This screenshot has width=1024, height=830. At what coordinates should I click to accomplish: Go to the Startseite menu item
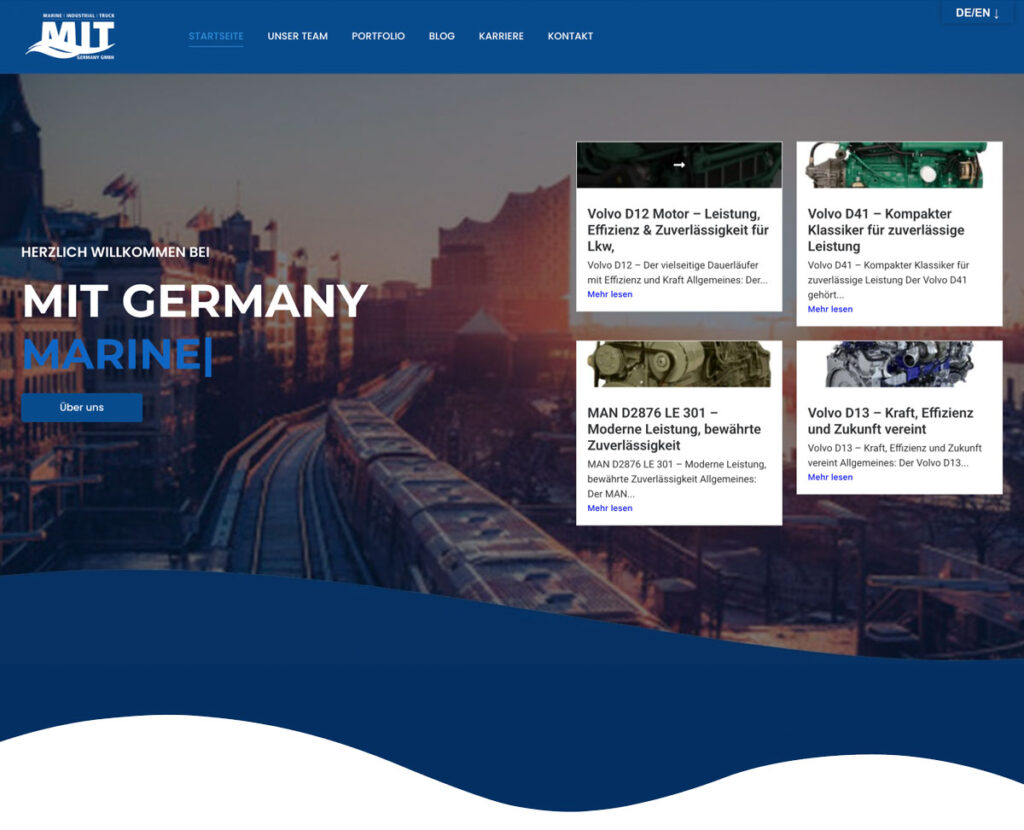[x=216, y=36]
